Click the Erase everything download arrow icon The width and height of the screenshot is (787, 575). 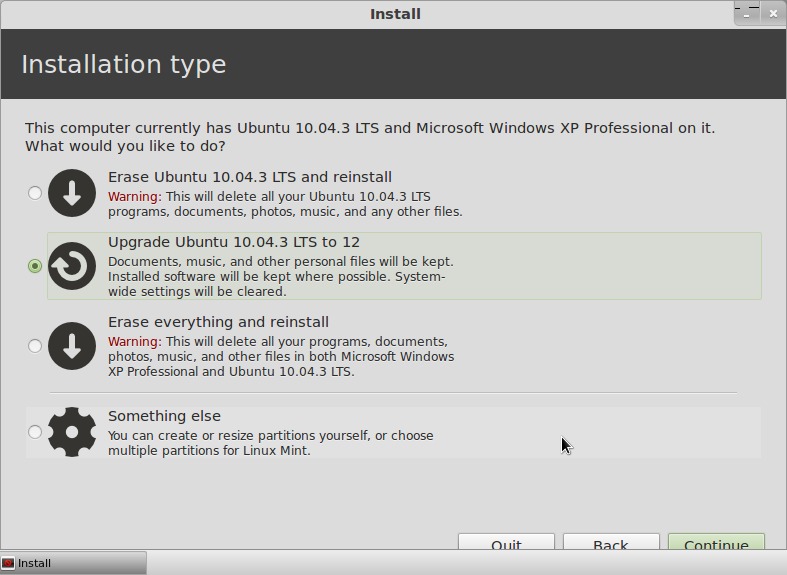(72, 346)
